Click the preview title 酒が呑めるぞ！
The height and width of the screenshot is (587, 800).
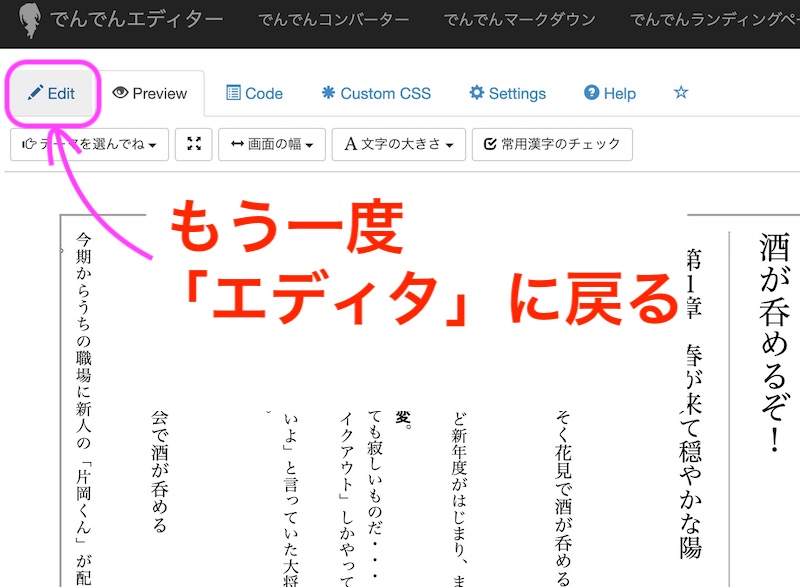(774, 342)
